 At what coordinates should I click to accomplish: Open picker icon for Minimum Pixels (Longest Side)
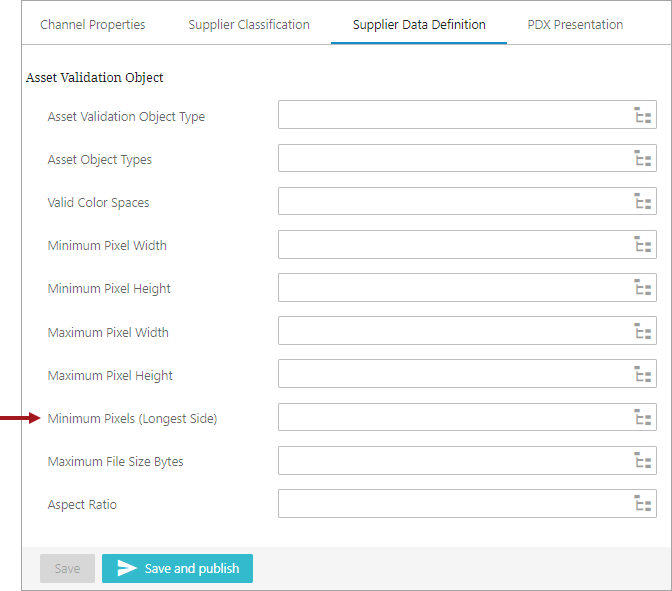point(643,418)
